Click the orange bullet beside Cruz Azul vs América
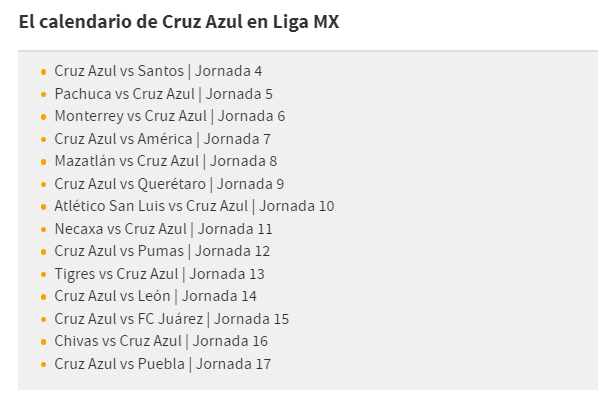The height and width of the screenshot is (403, 615). click(43, 139)
